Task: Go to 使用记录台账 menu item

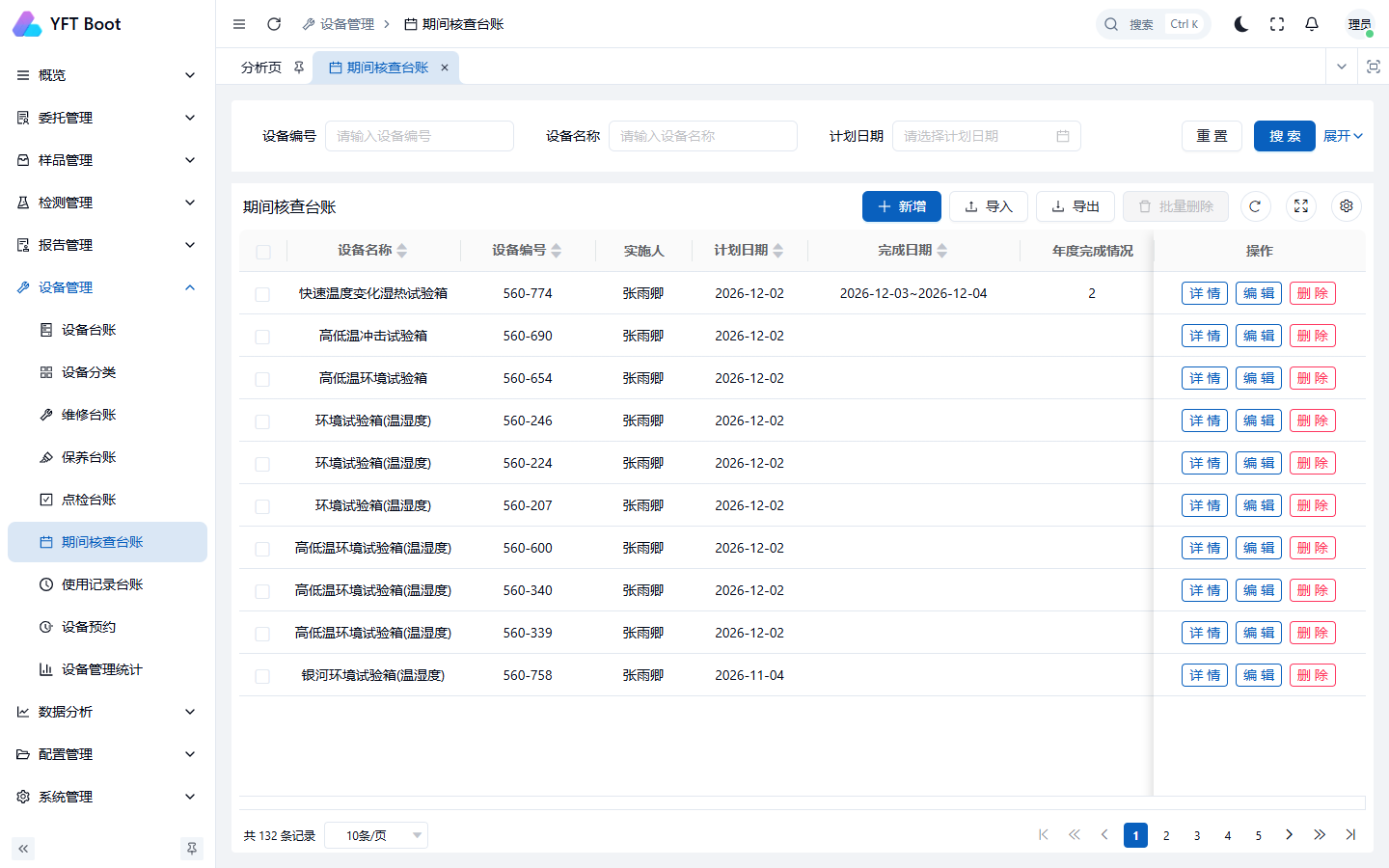Action: pos(107,584)
